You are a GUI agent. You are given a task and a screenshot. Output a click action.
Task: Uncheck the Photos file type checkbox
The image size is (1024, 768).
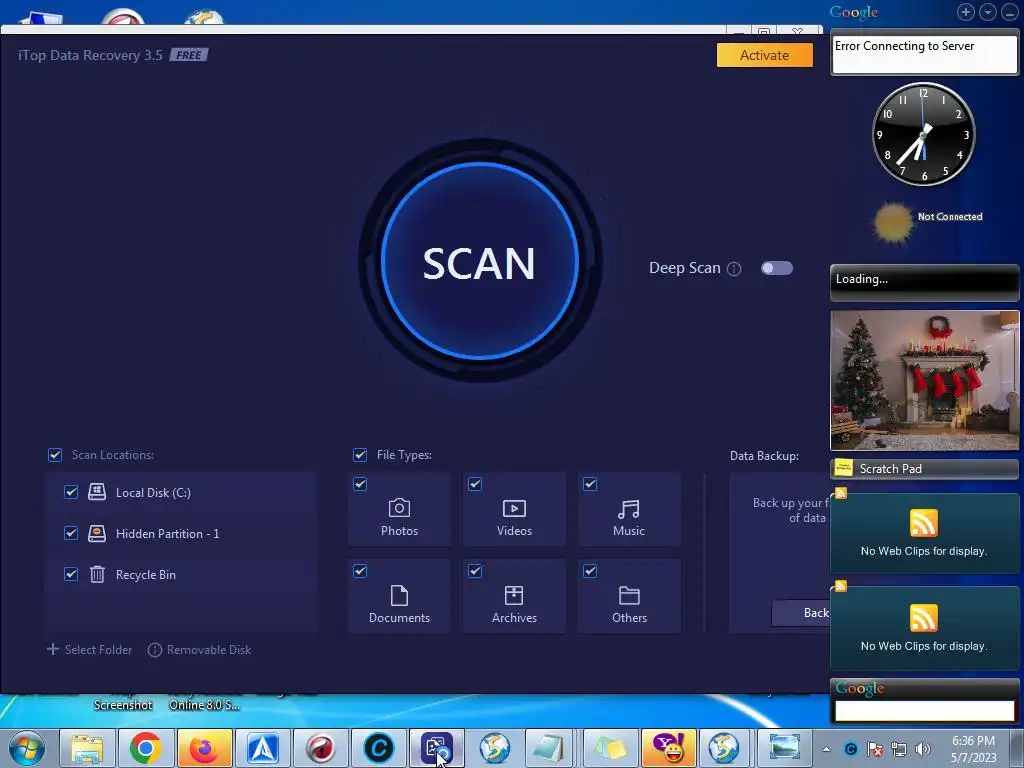(360, 484)
